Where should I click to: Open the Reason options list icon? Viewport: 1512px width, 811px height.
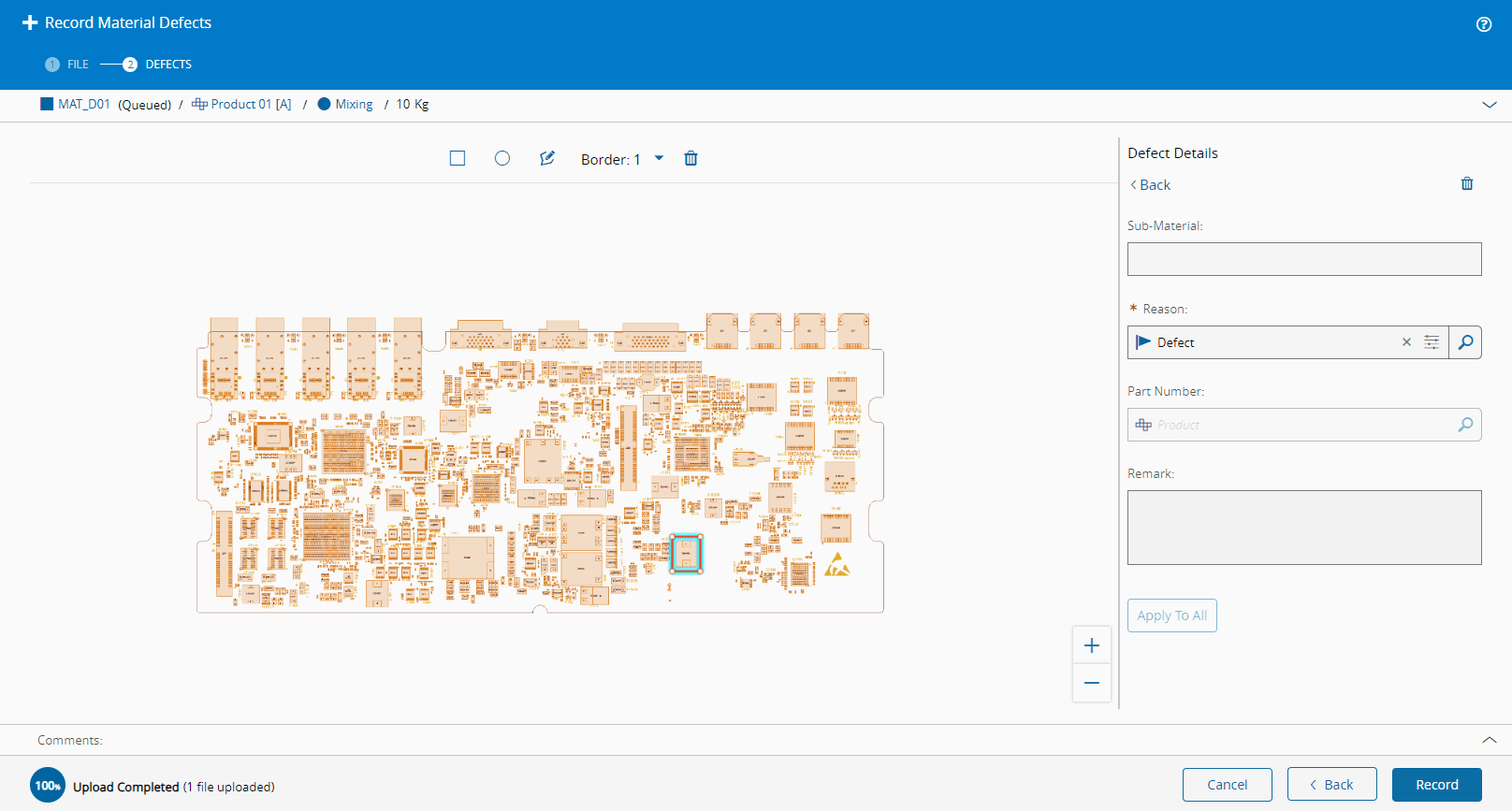coord(1431,342)
